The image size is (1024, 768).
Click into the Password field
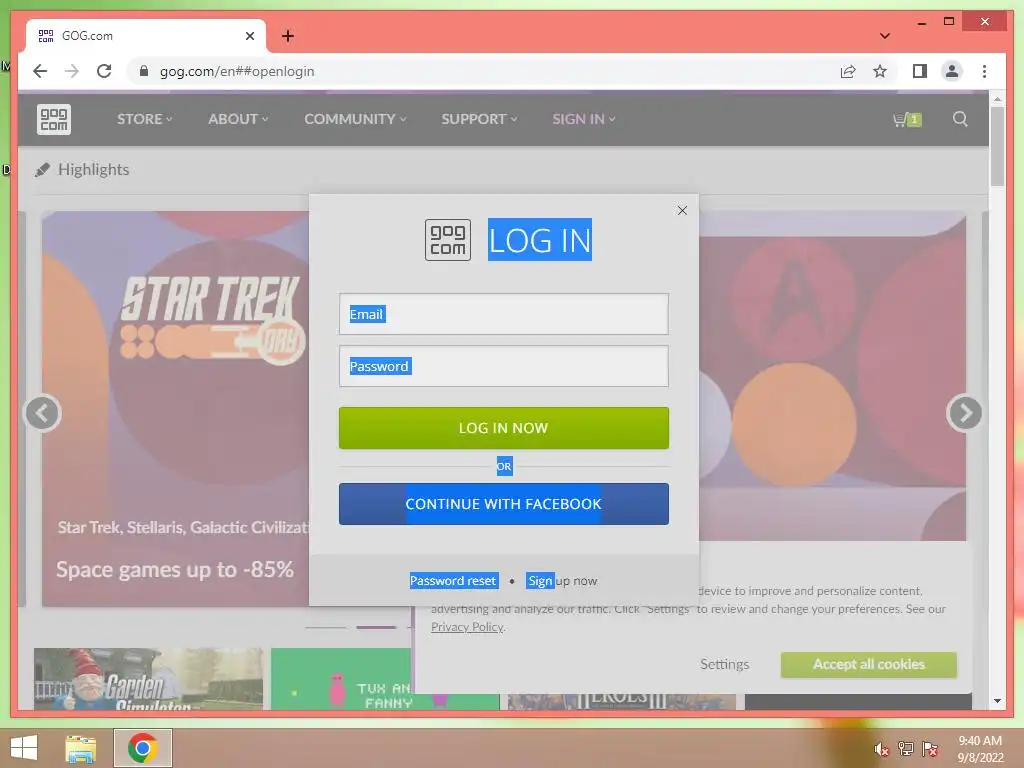(x=504, y=366)
